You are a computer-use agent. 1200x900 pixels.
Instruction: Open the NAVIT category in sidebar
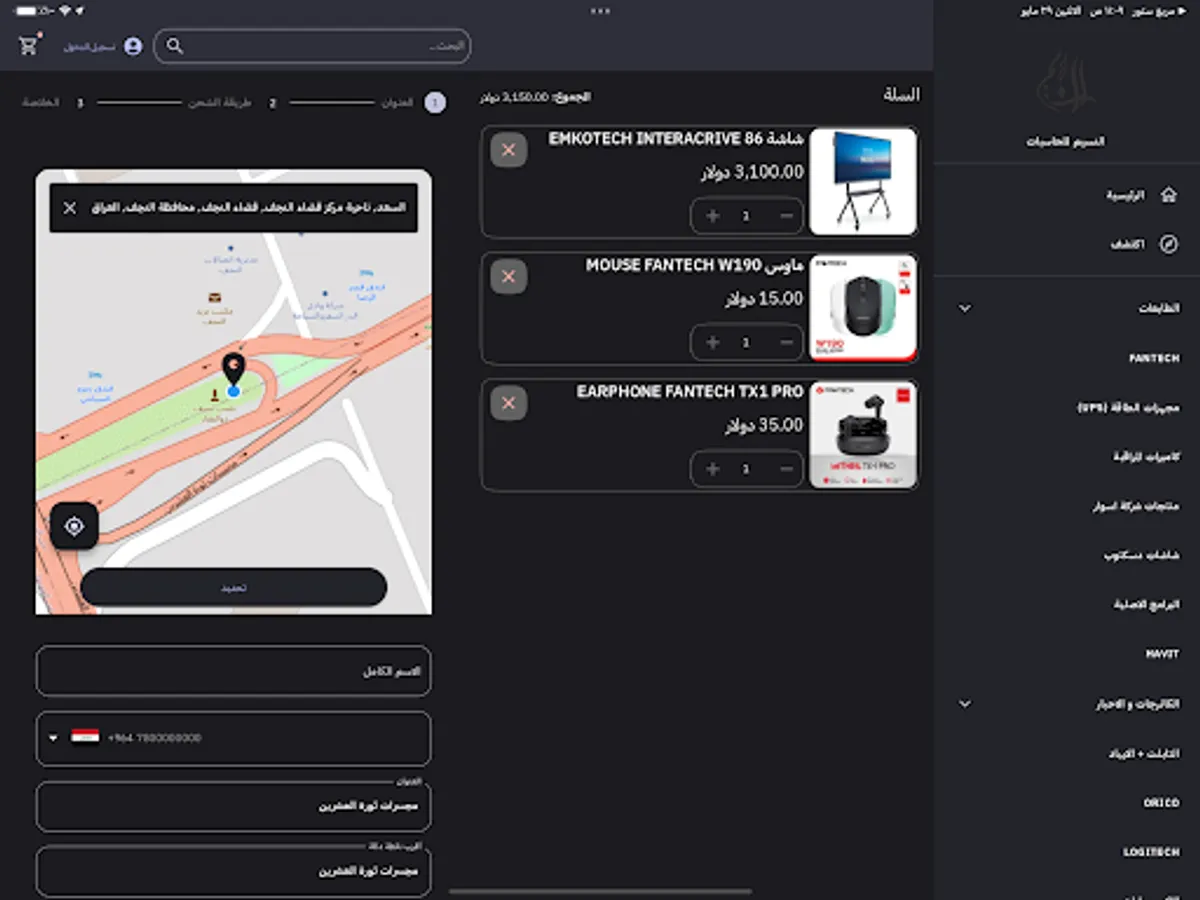[1162, 654]
